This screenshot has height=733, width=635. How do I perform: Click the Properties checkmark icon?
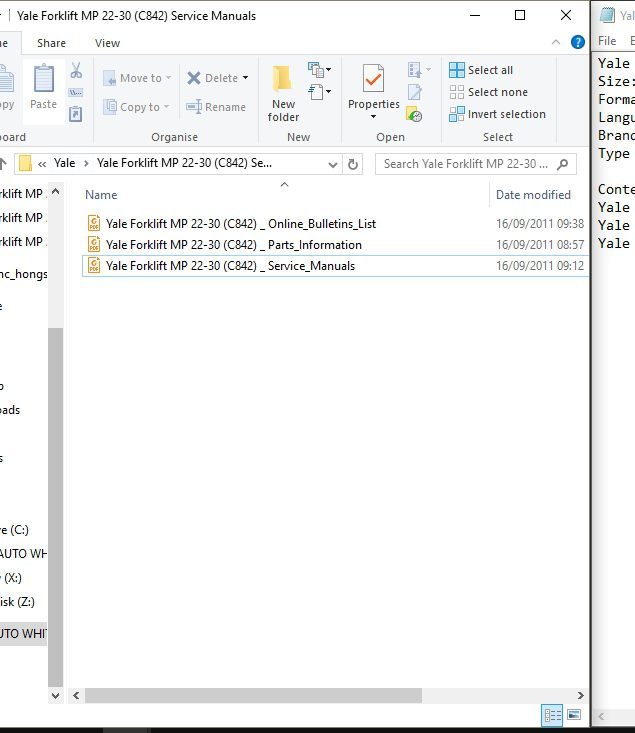tap(373, 79)
